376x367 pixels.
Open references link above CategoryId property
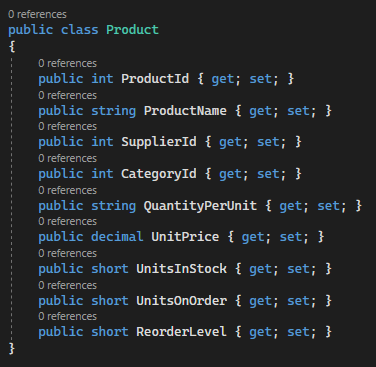pos(67,158)
